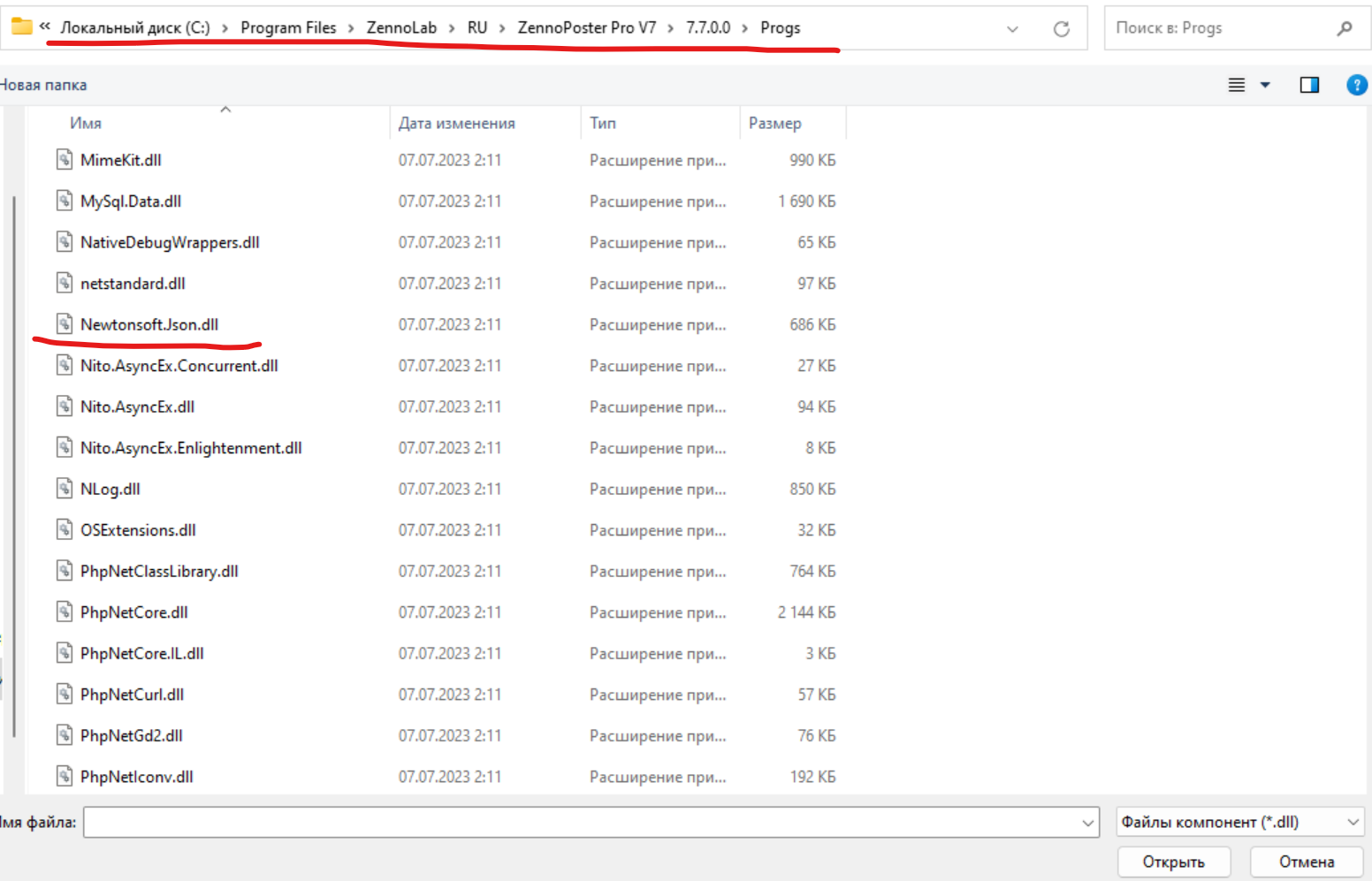
Task: Click the Nito.AsyncEx.Concurrent.dll file icon
Action: tap(65, 365)
